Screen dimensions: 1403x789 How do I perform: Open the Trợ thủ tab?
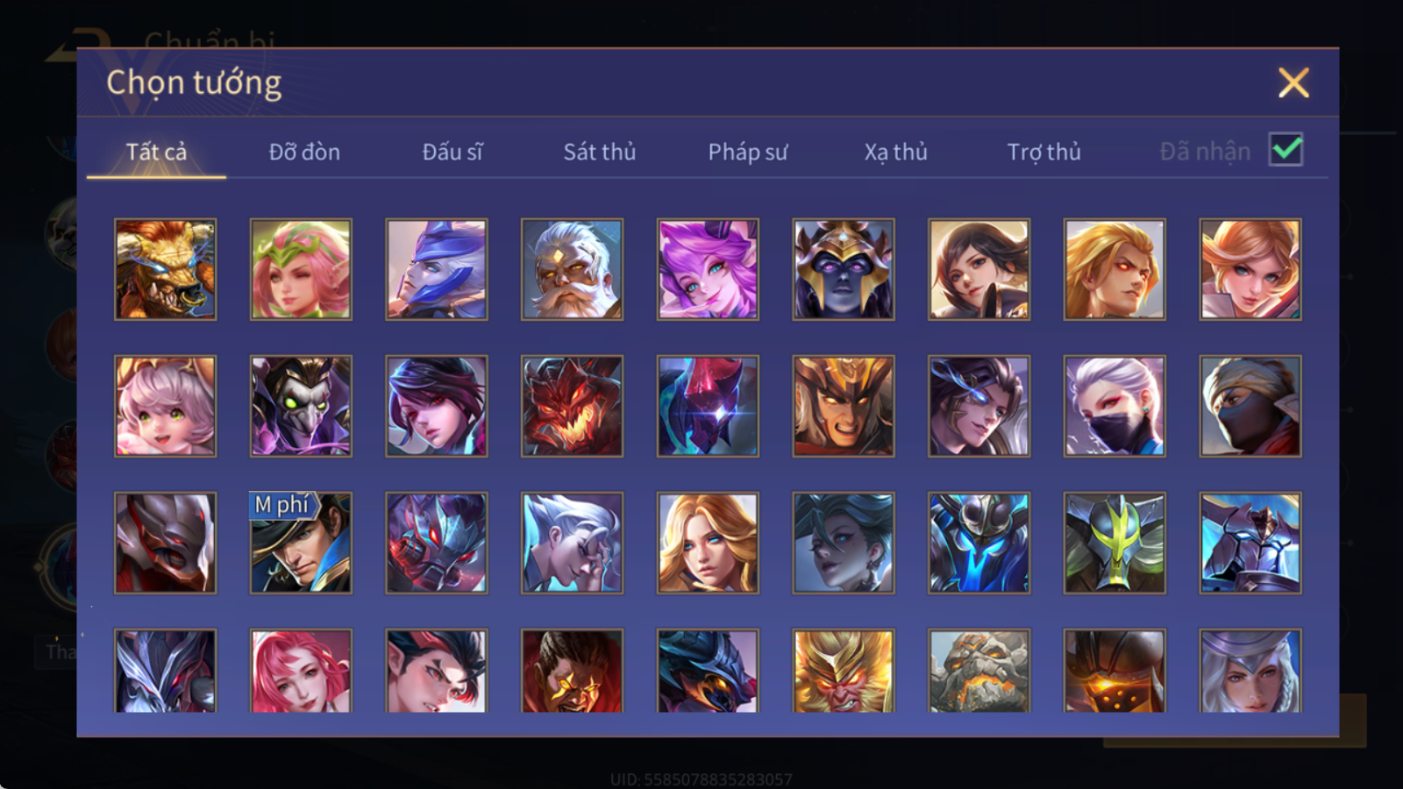1044,152
